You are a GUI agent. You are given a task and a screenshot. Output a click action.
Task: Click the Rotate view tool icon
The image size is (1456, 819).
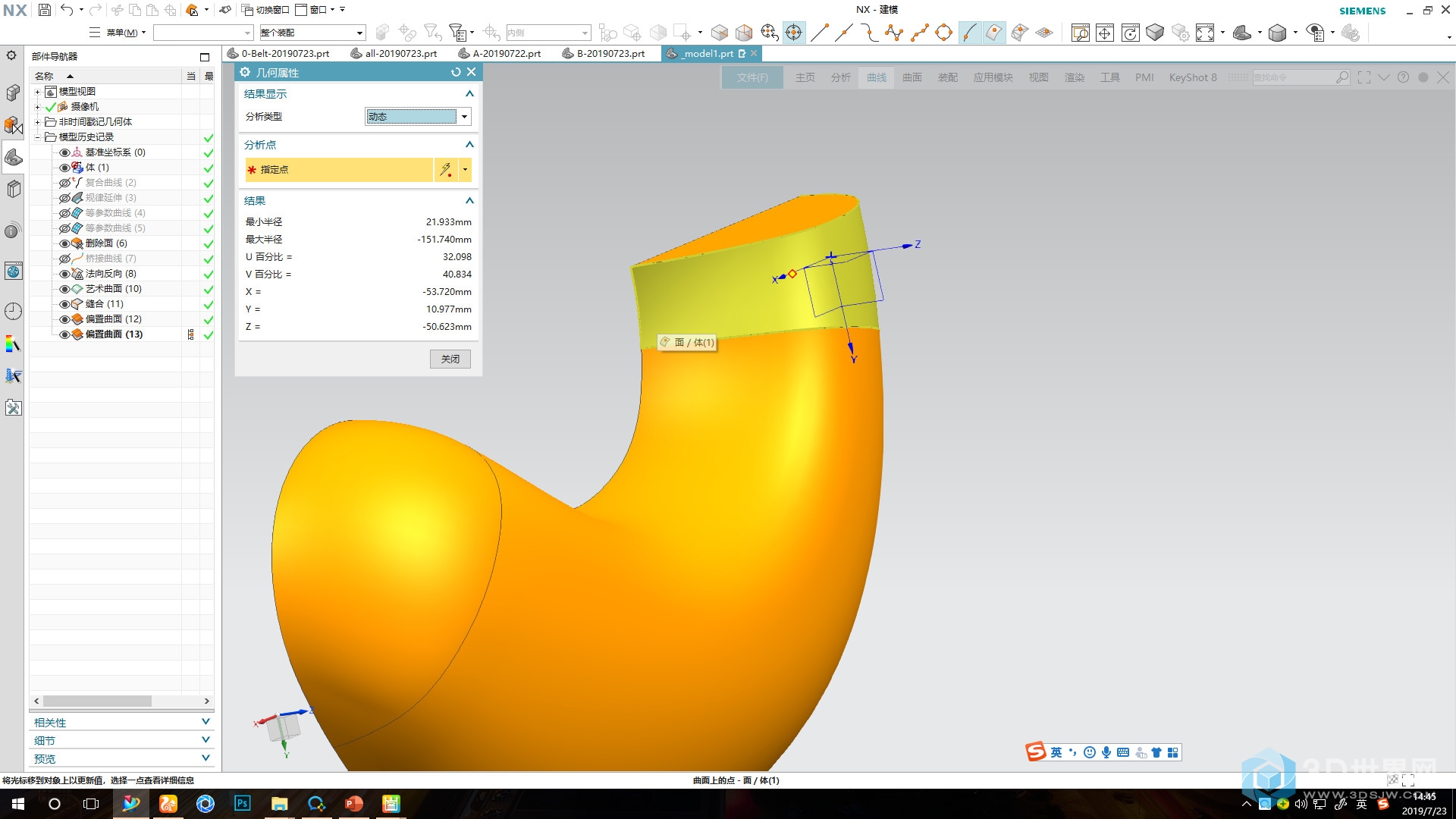(1131, 33)
